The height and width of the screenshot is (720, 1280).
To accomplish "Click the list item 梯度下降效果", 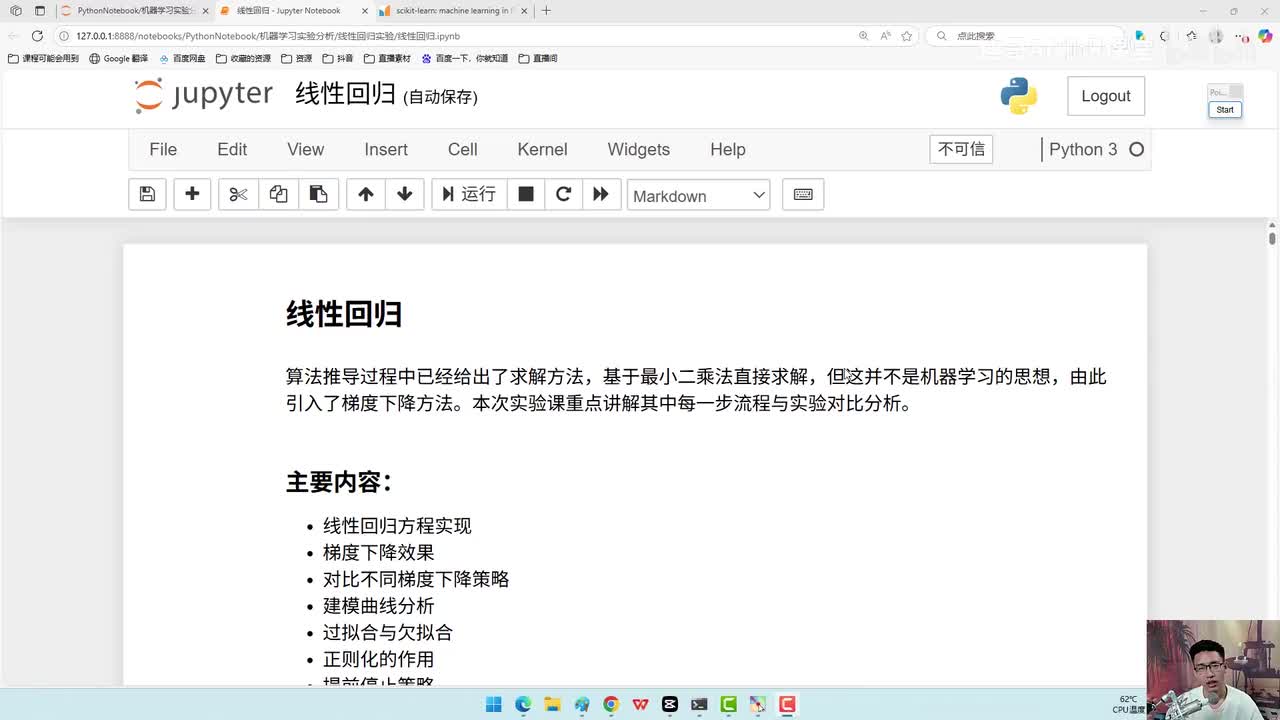I will click(x=378, y=552).
